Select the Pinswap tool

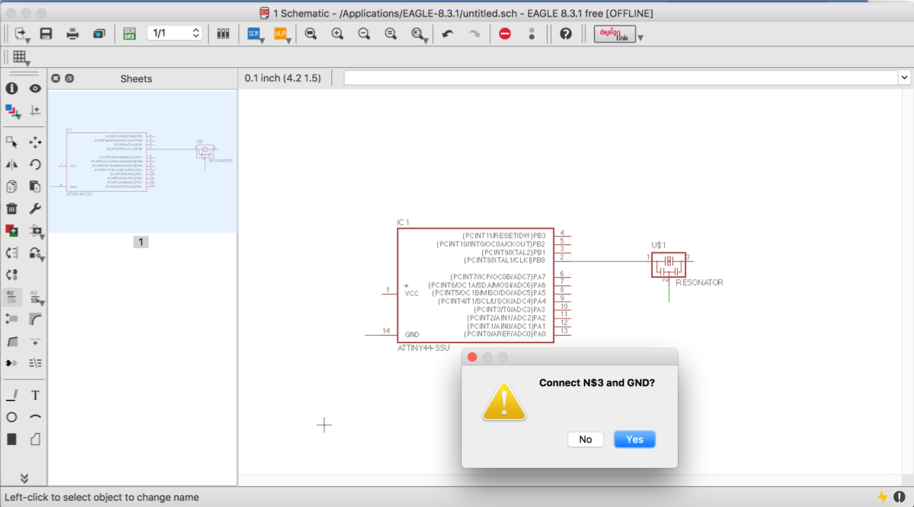point(12,253)
